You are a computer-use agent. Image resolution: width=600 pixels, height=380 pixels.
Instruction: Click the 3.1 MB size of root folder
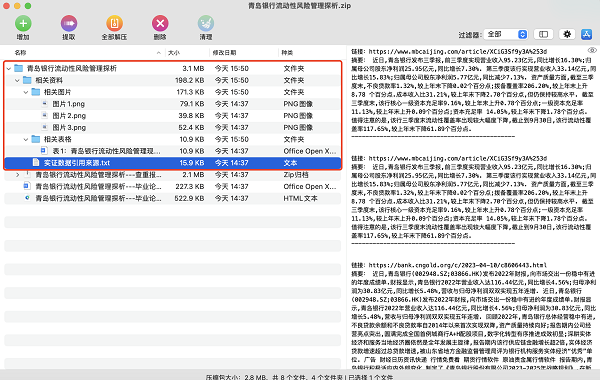pos(193,69)
